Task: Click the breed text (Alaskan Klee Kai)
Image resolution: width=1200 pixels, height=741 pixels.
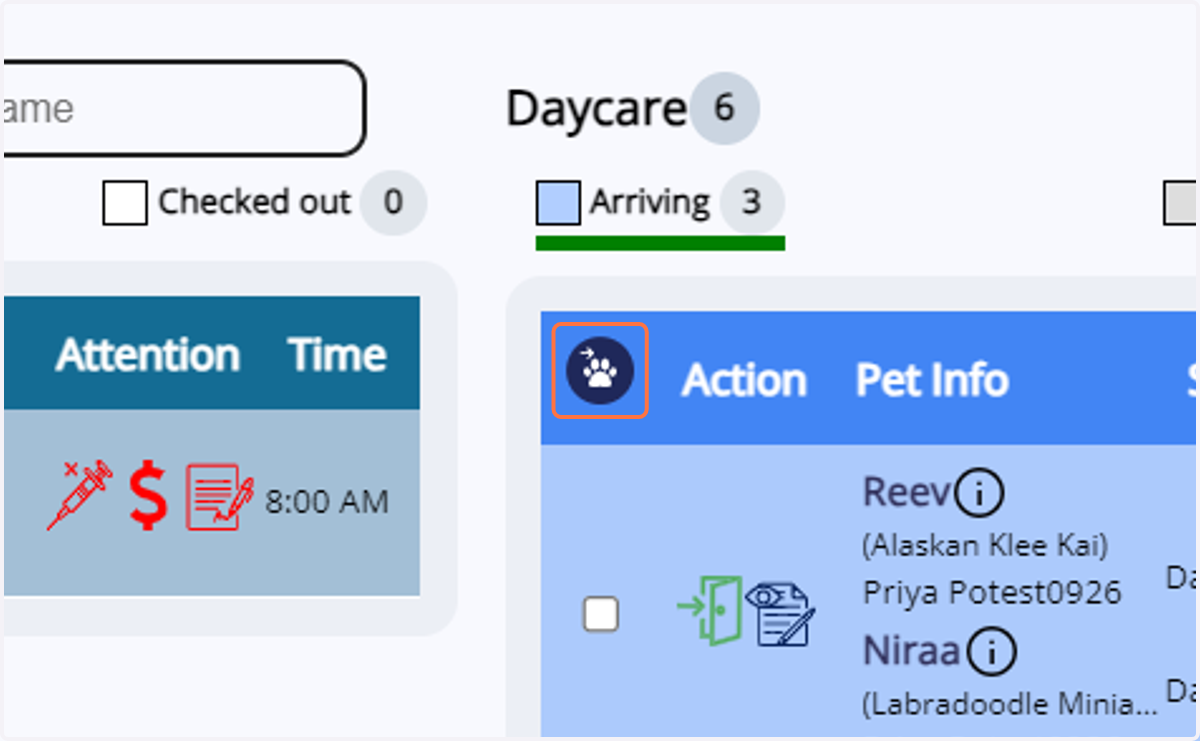Action: [985, 547]
